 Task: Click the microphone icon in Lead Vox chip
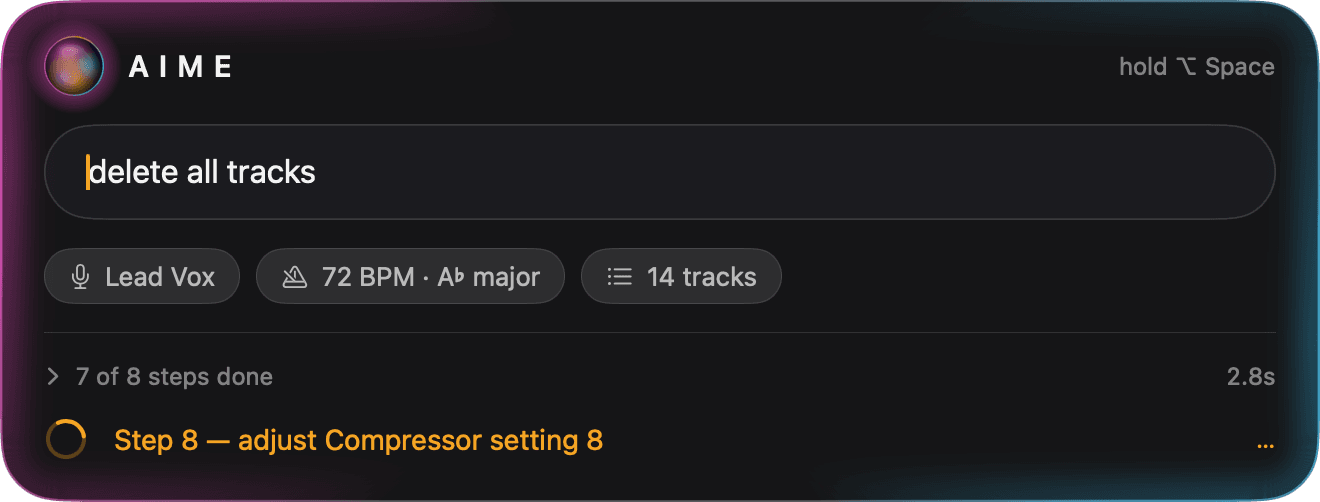point(80,277)
